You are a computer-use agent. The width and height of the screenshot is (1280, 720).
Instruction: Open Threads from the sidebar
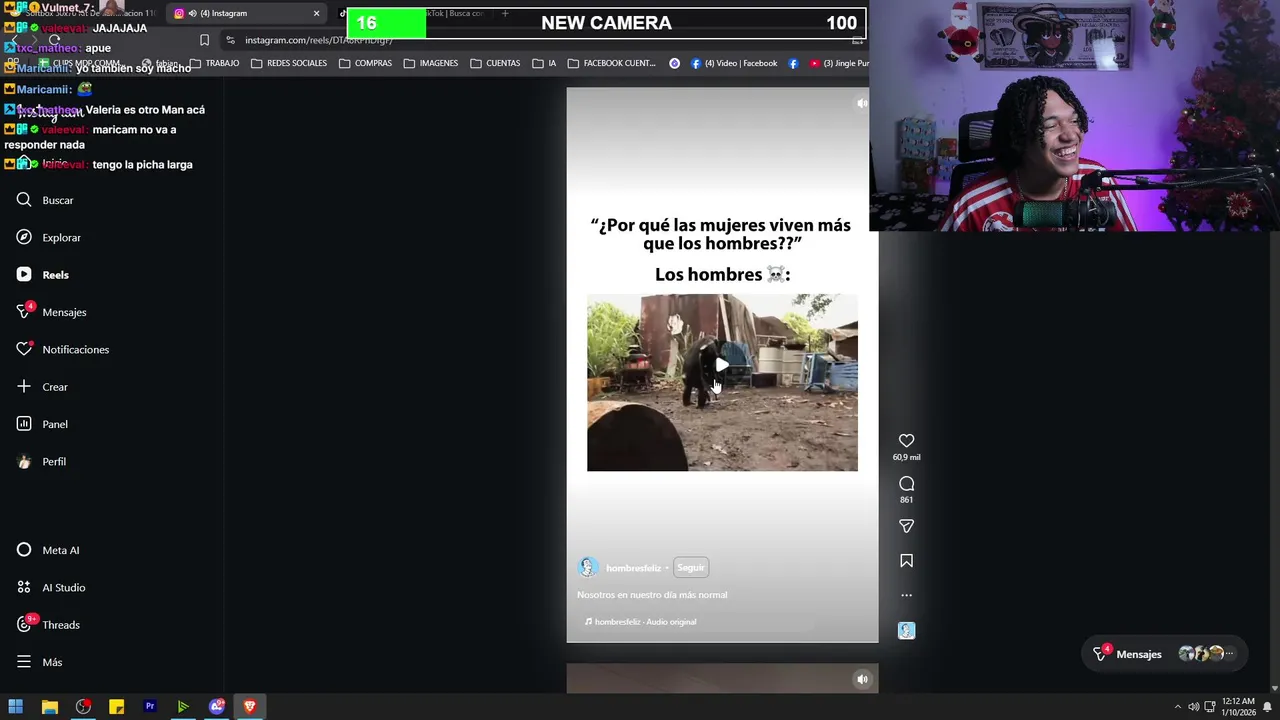(48, 625)
